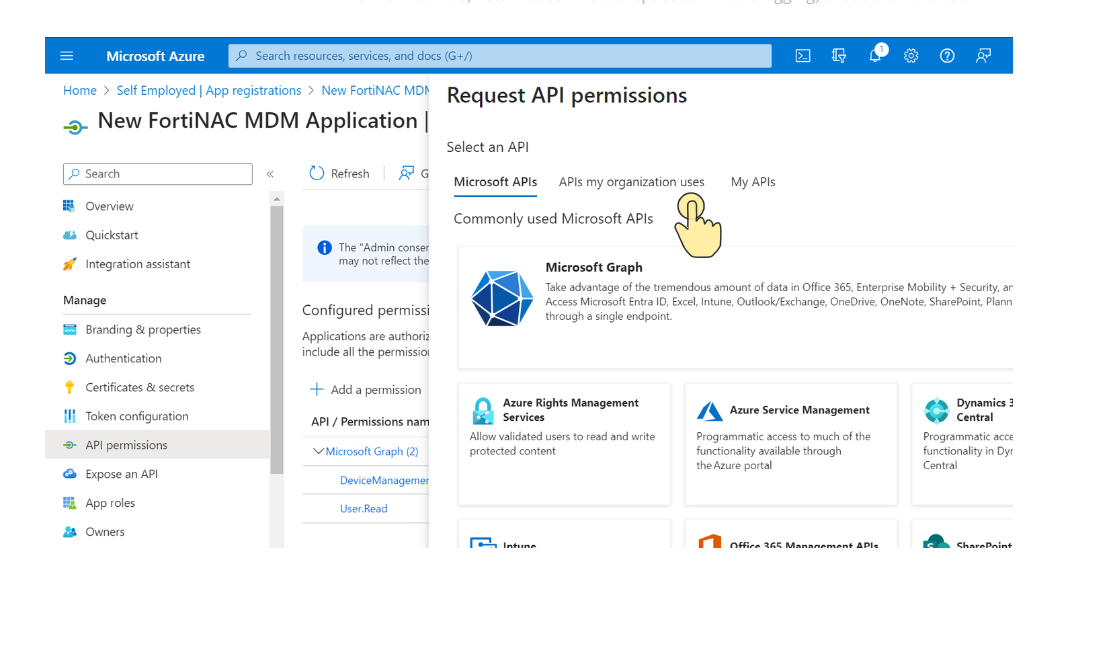Open the Home breadcrumb link
The width and height of the screenshot is (1098, 649).
80,90
